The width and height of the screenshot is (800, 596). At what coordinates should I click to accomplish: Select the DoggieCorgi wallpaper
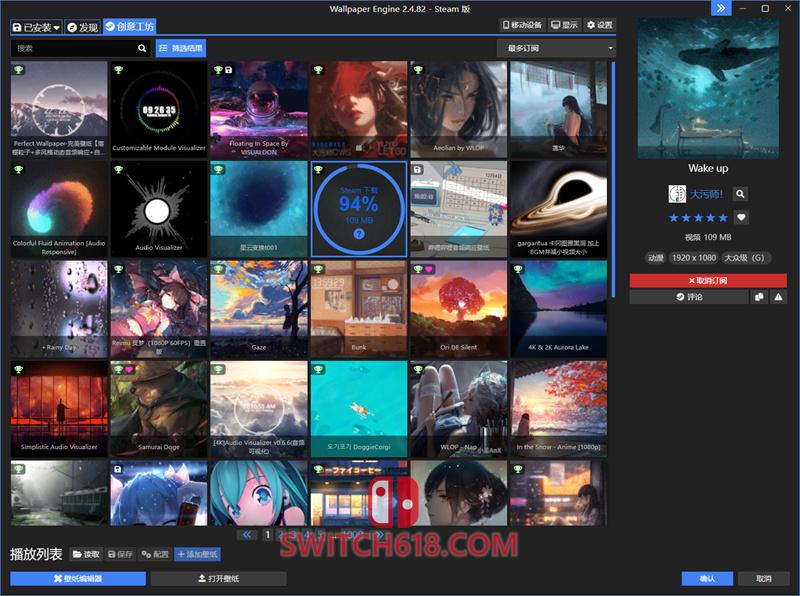pos(359,408)
